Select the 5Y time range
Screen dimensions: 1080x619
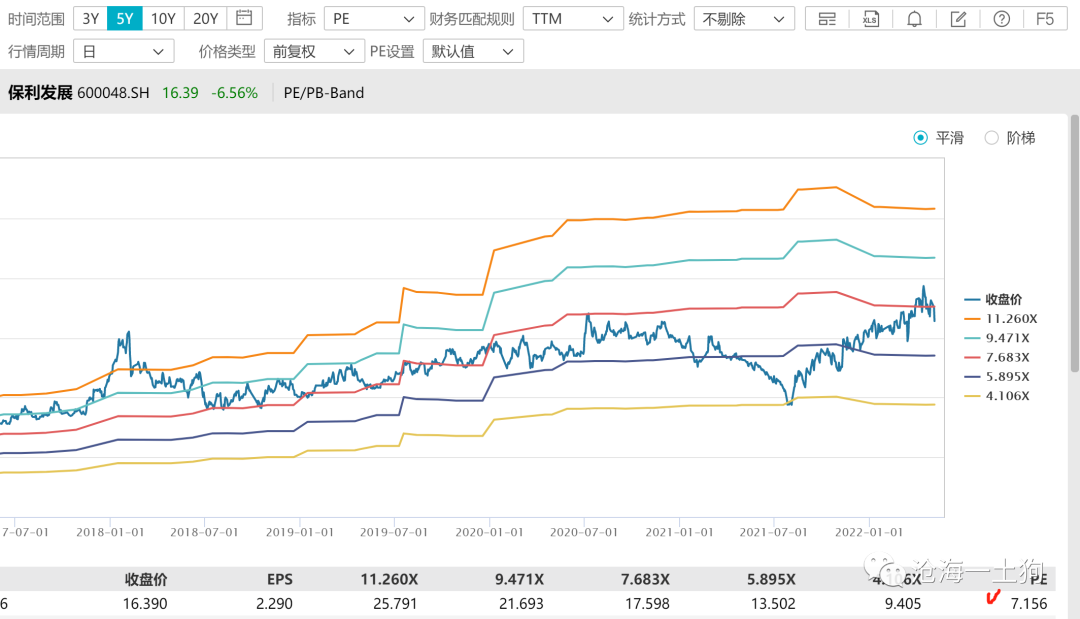pyautogui.click(x=125, y=19)
